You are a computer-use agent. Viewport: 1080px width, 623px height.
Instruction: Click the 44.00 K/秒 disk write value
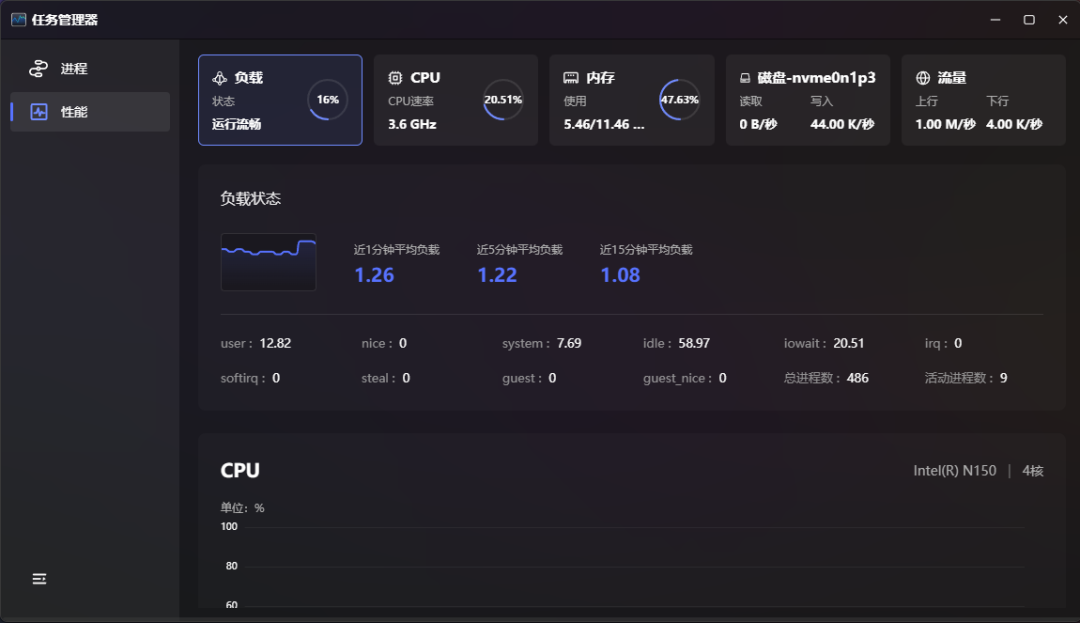[x=842, y=125]
